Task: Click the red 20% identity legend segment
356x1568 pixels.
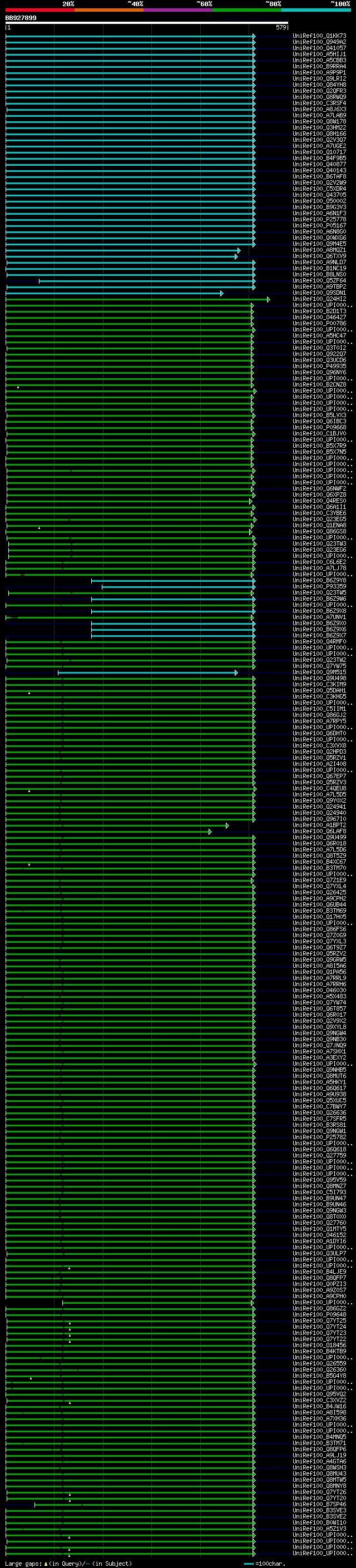Action: pos(40,10)
